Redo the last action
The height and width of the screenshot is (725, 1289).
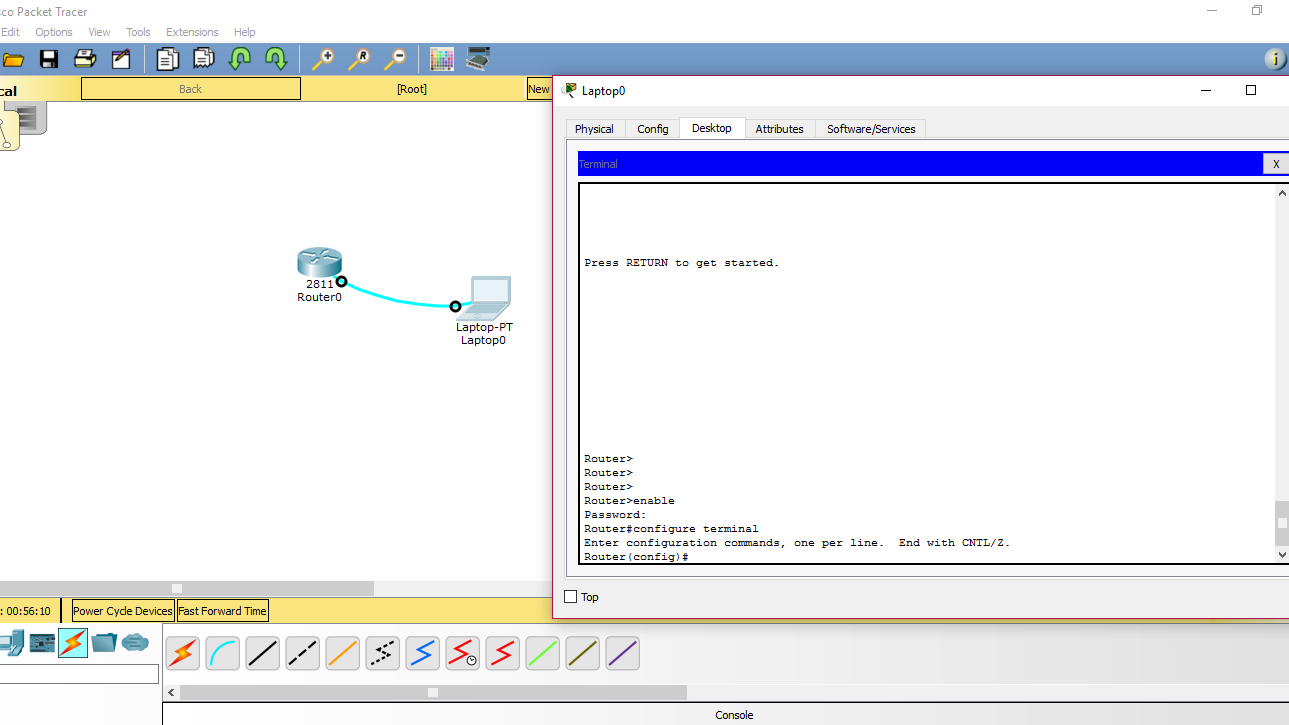coord(275,59)
